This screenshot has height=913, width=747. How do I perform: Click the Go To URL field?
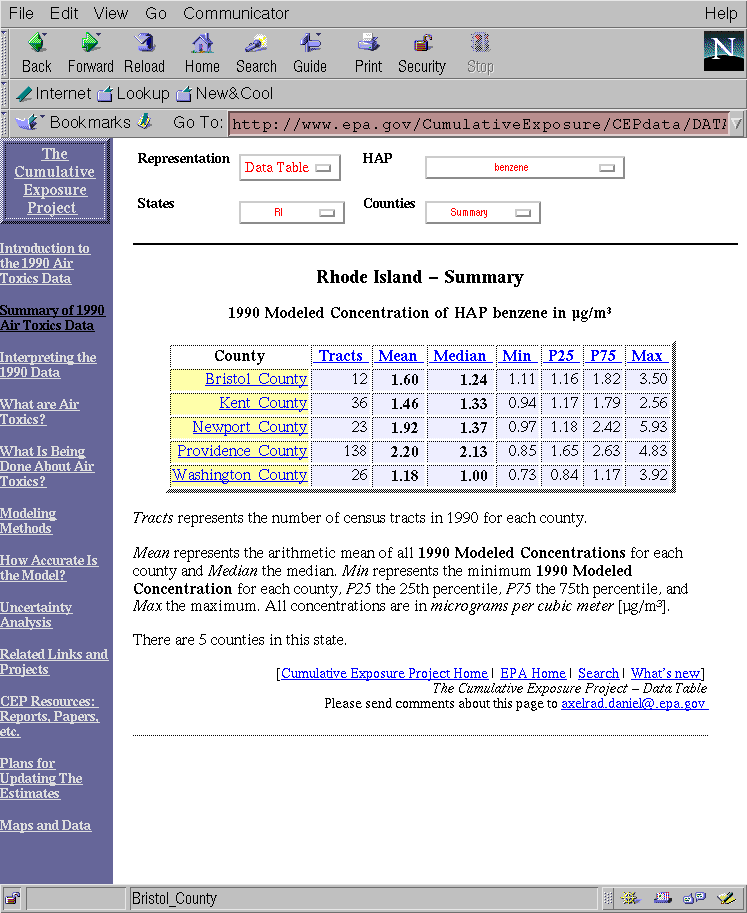(478, 124)
